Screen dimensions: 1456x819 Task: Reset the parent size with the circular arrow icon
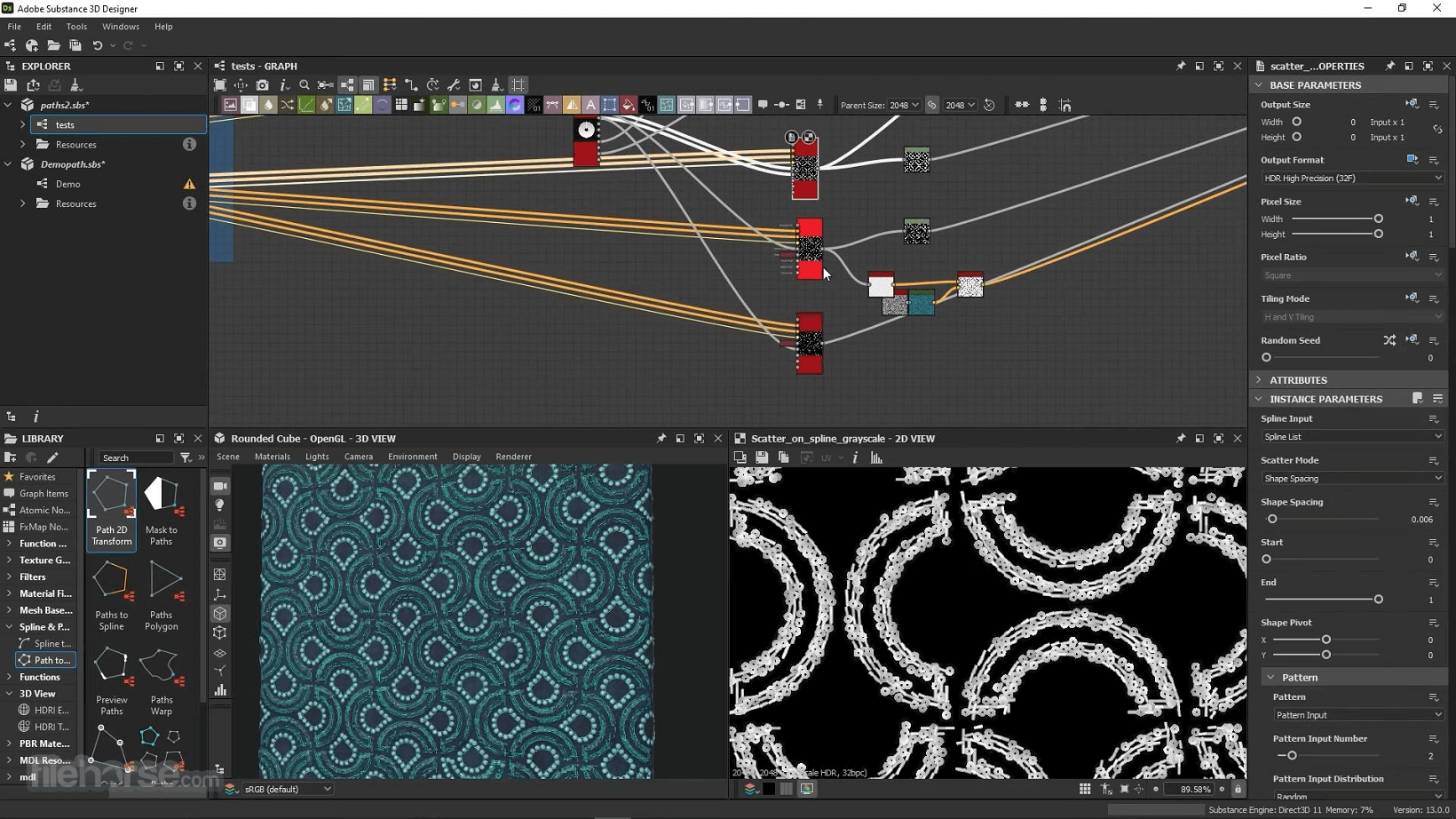click(989, 105)
